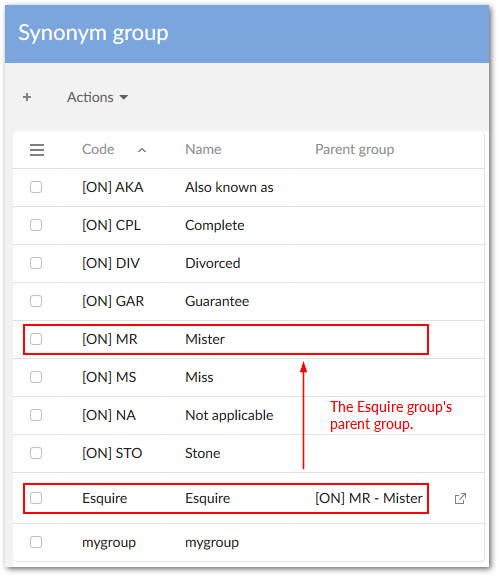The image size is (498, 576).
Task: Select the mygroup code cell
Action: (109, 543)
